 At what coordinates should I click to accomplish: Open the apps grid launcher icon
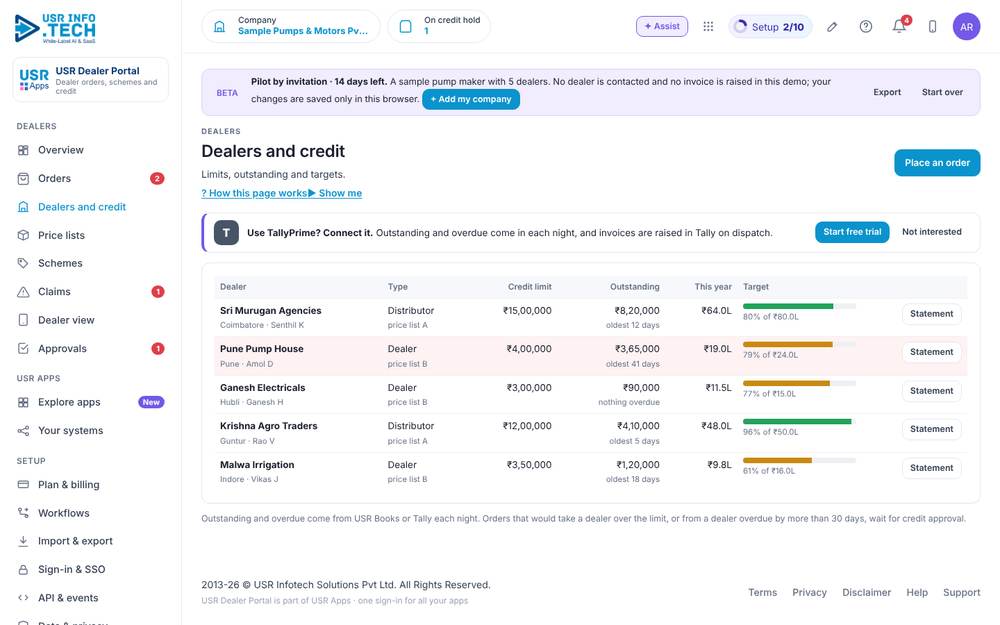(x=708, y=26)
